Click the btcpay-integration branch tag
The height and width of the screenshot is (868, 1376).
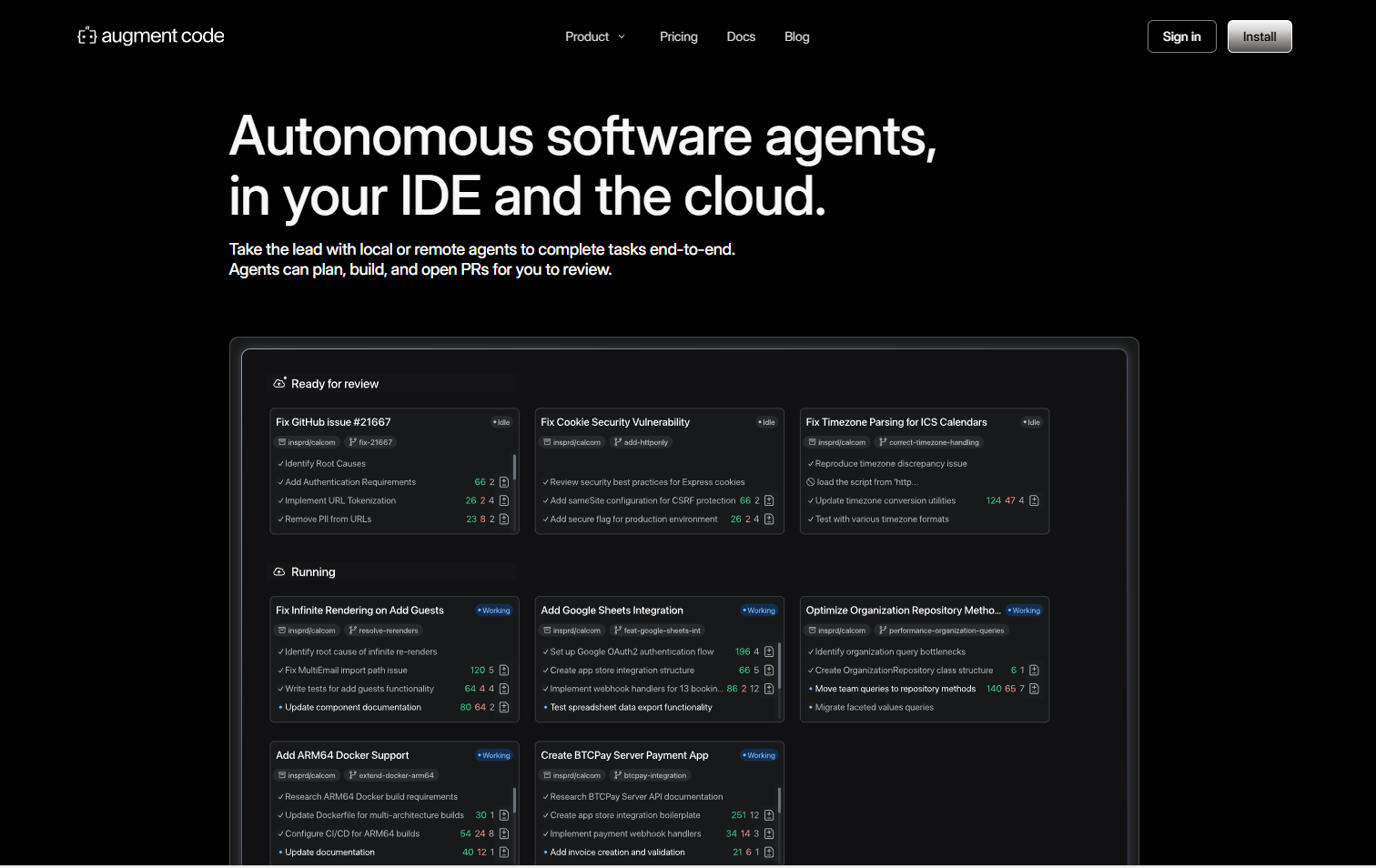click(x=650, y=775)
